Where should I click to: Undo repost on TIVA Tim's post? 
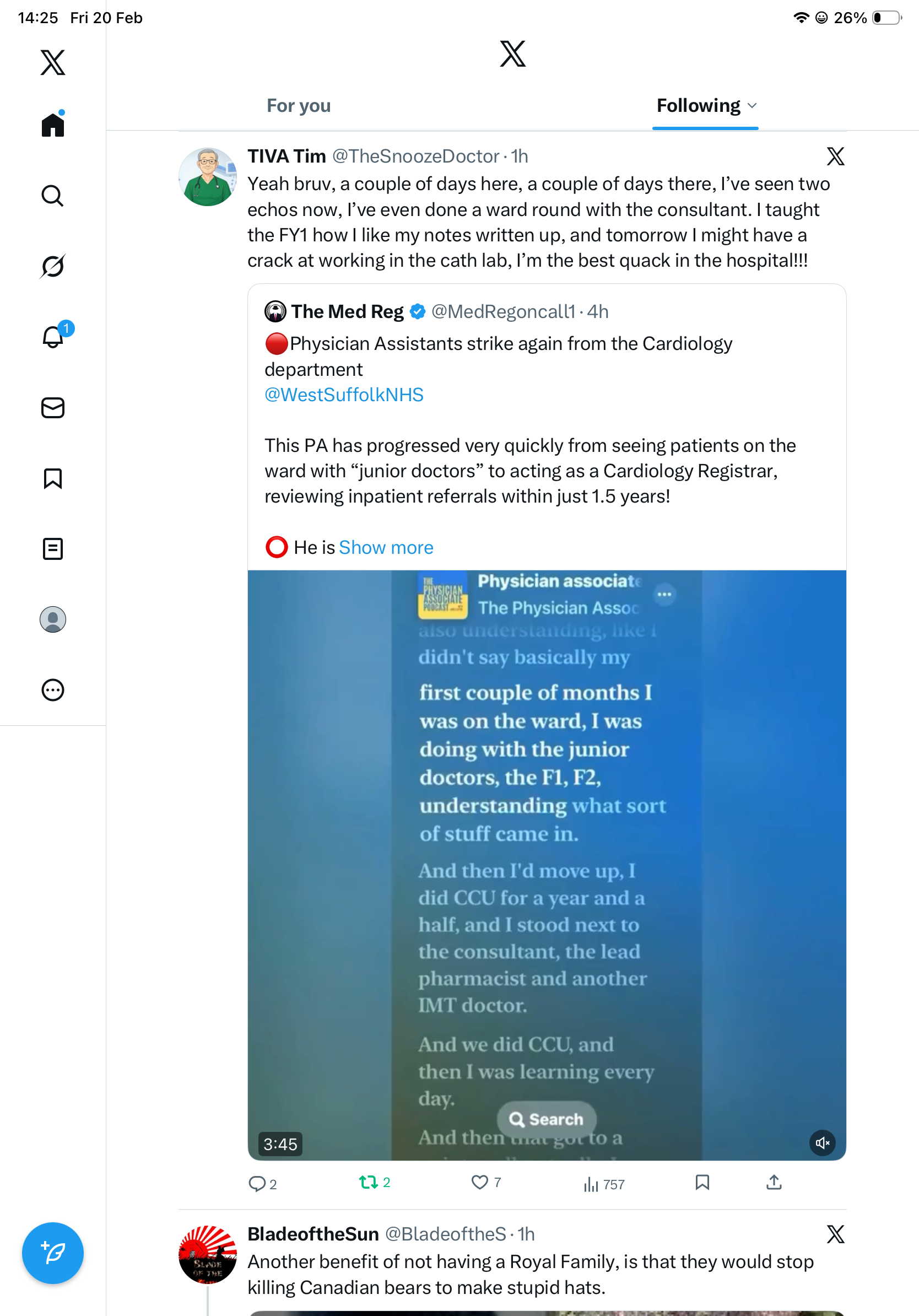369,1182
